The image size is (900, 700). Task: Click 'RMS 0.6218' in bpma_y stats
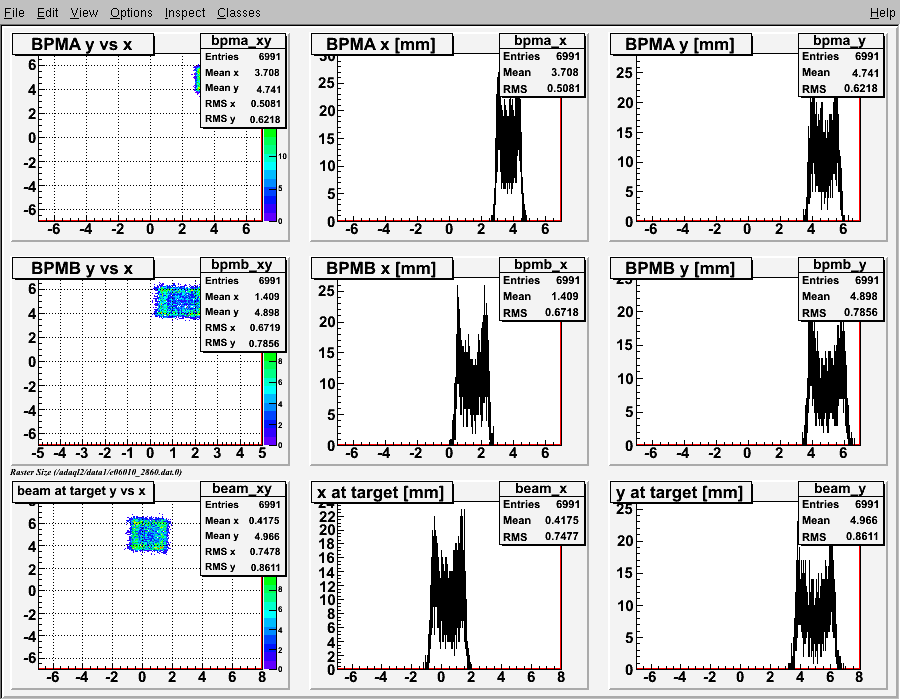coord(840,89)
